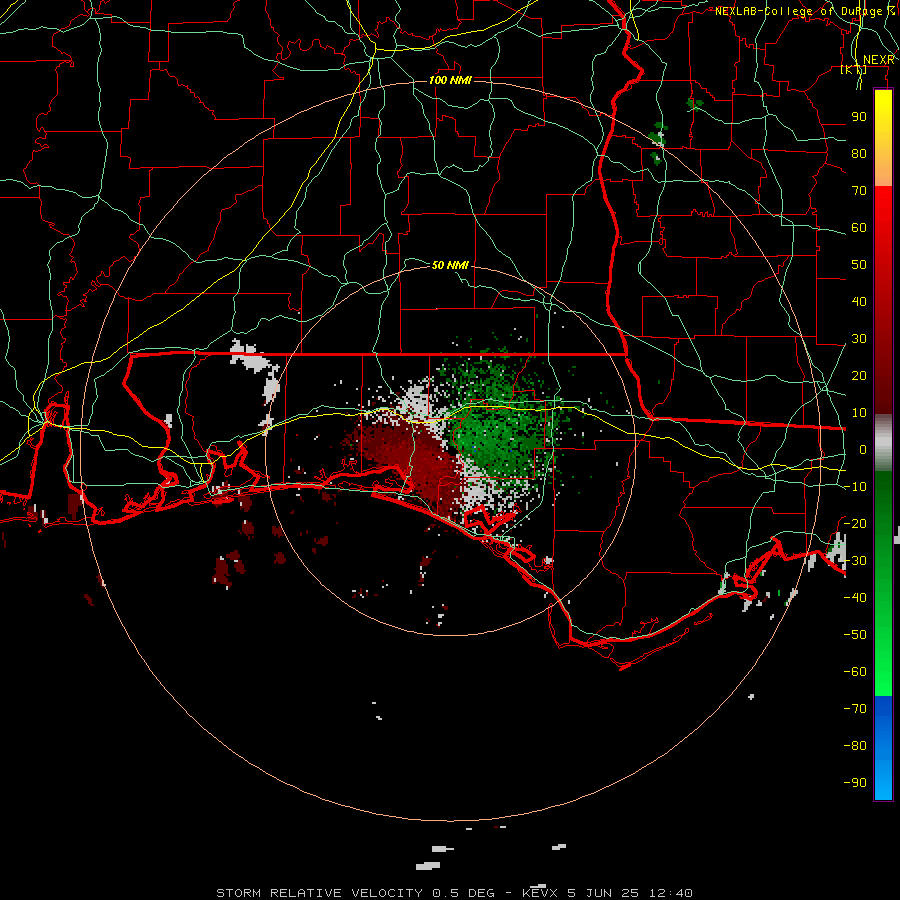Click the 90 value on velocity scale

coord(859,117)
